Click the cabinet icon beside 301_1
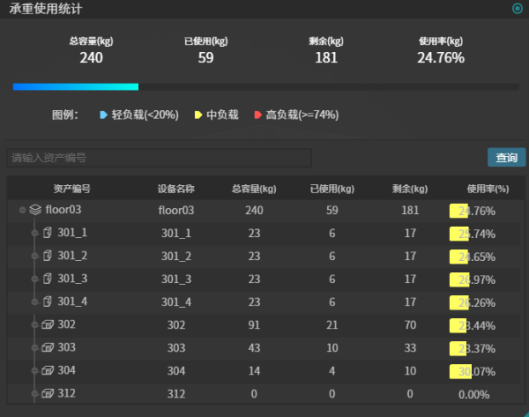This screenshot has height=417, width=530. point(47,233)
